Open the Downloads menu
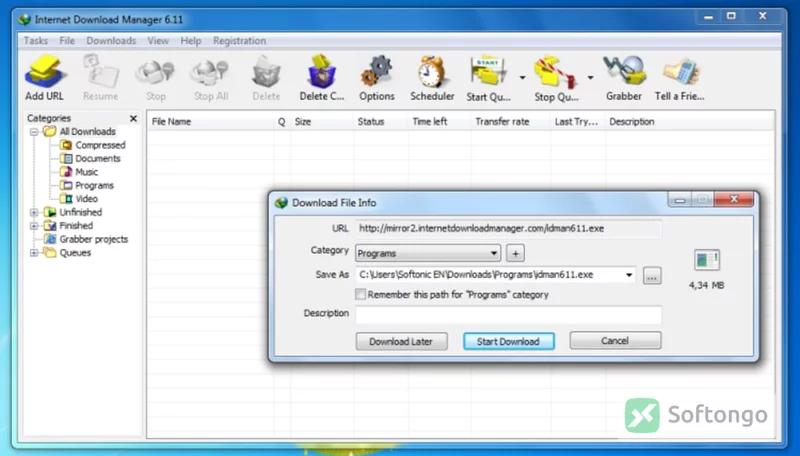Screen dimensions: 800x456 coord(111,41)
